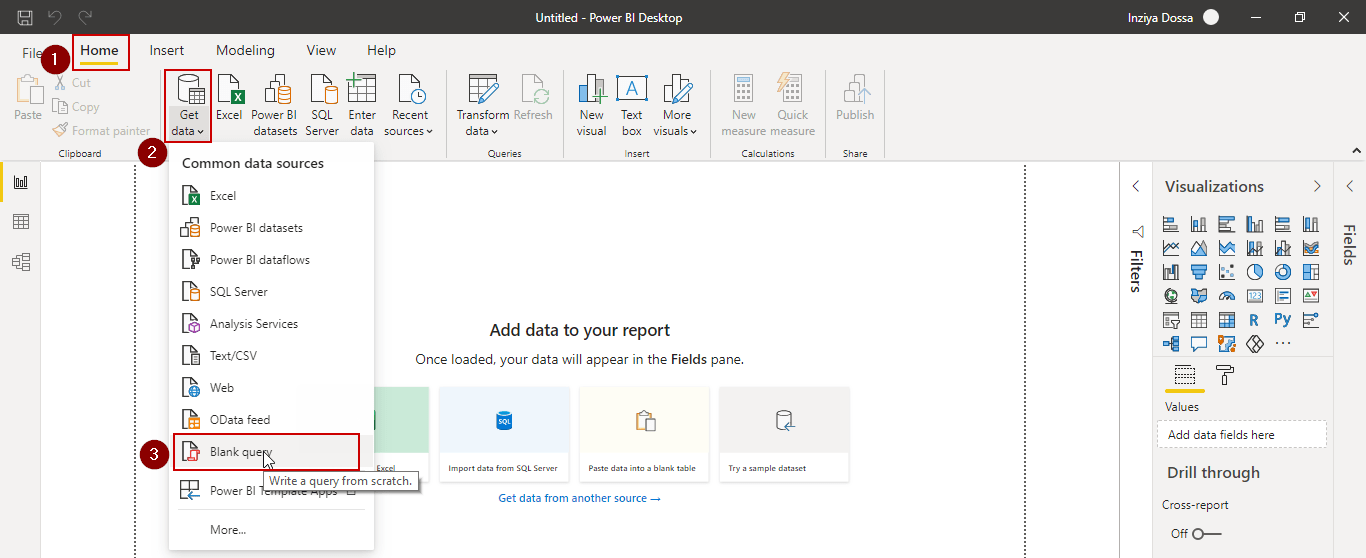Click More... at bottom of data sources menu
This screenshot has height=558, width=1366.
pos(271,530)
